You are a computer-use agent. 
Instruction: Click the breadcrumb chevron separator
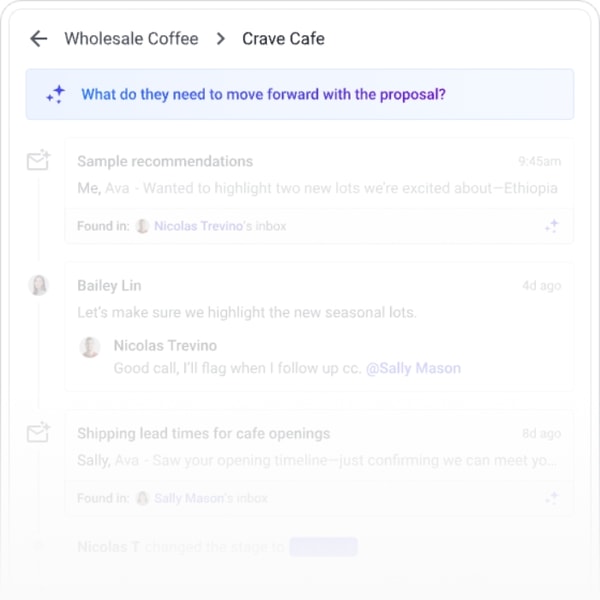(220, 39)
